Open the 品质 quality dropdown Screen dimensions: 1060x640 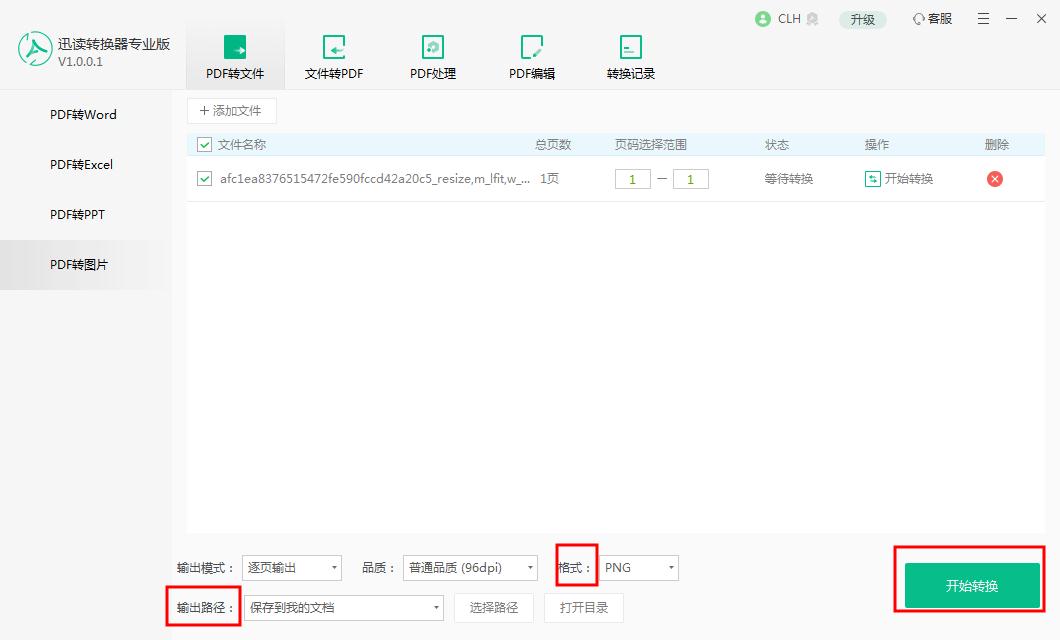coord(469,567)
